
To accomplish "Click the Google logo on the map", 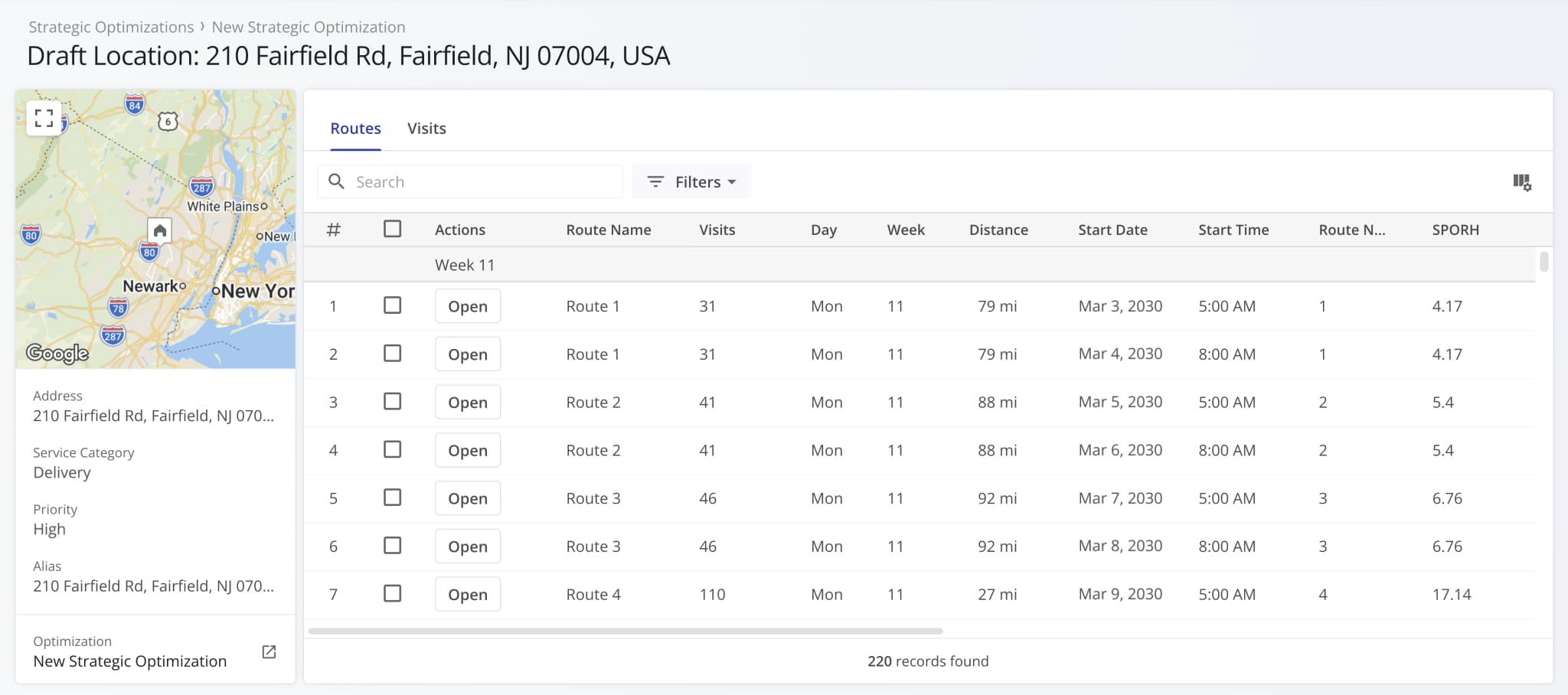I will [57, 353].
